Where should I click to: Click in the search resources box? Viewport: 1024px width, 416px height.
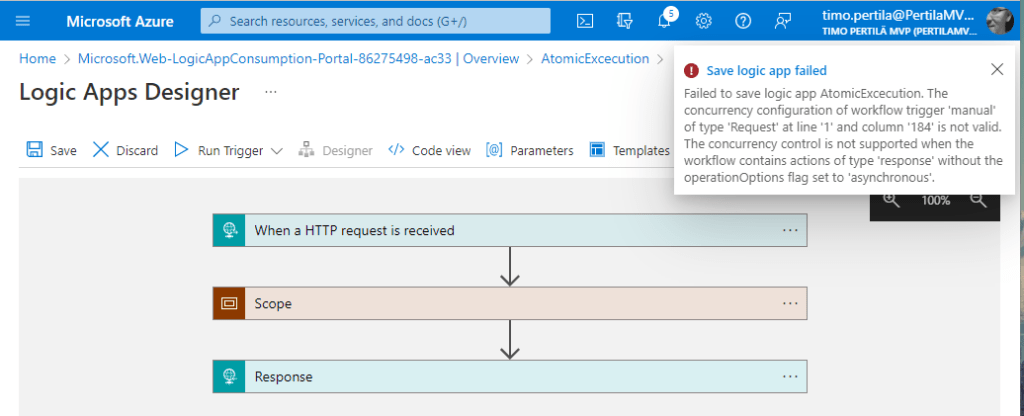375,21
